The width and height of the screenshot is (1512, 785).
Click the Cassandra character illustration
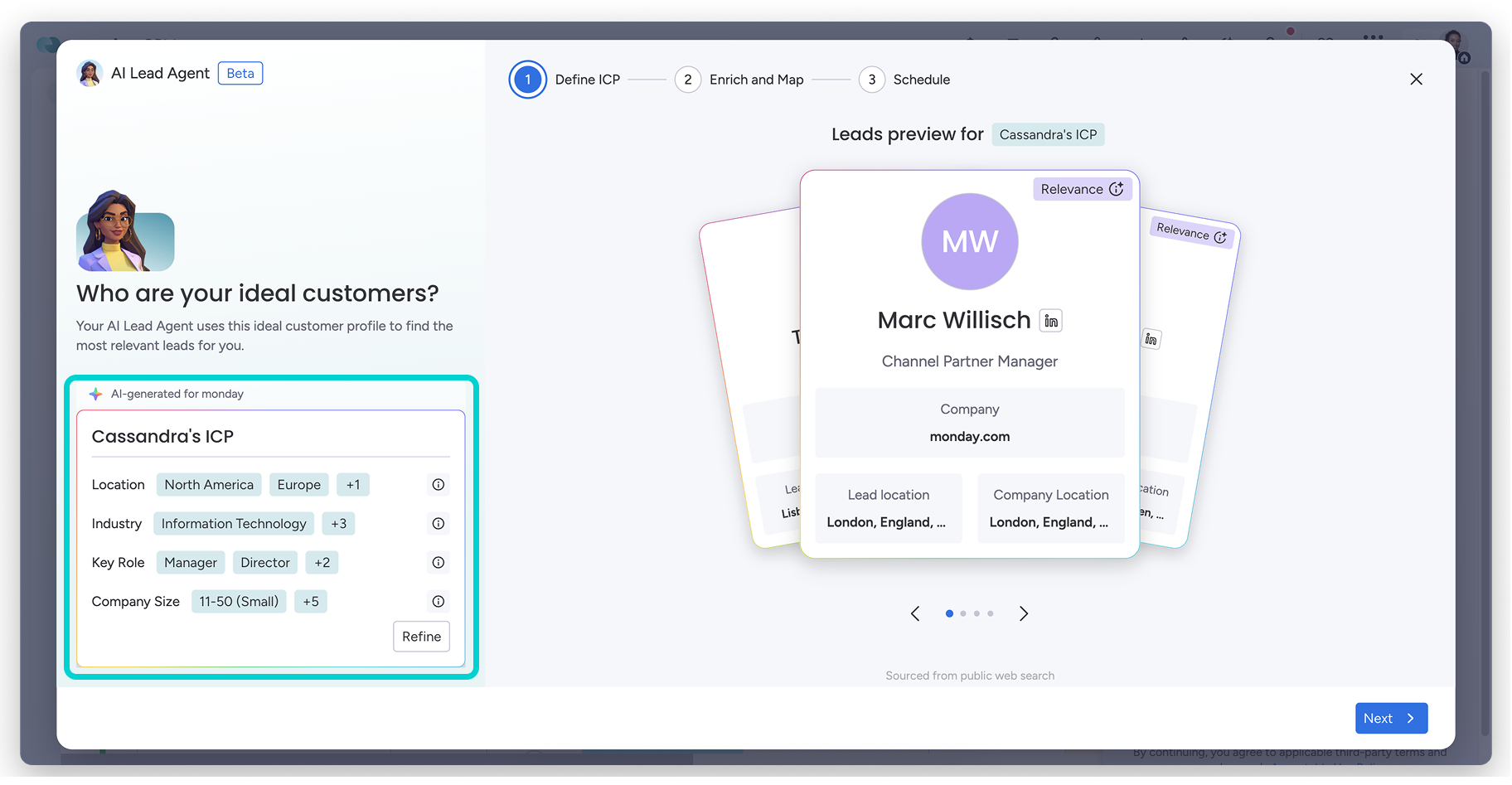pos(125,231)
